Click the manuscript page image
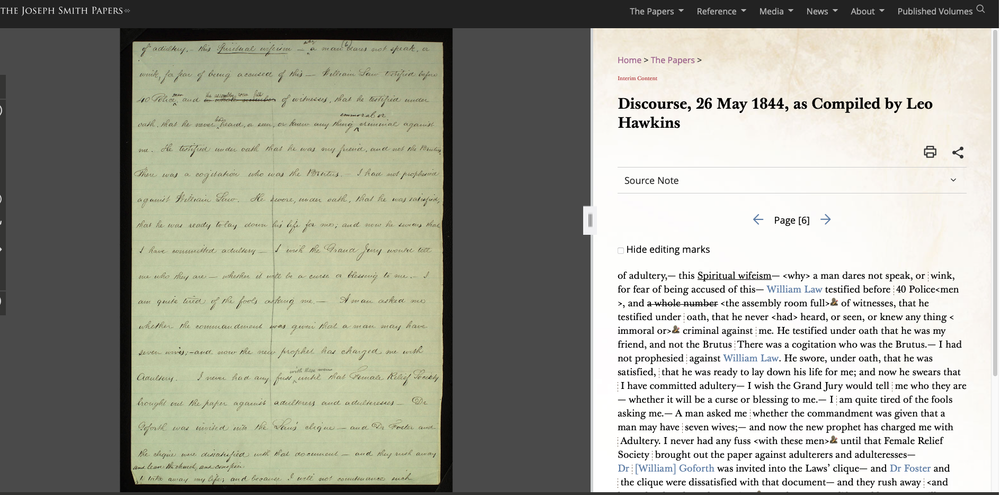 tap(286, 260)
